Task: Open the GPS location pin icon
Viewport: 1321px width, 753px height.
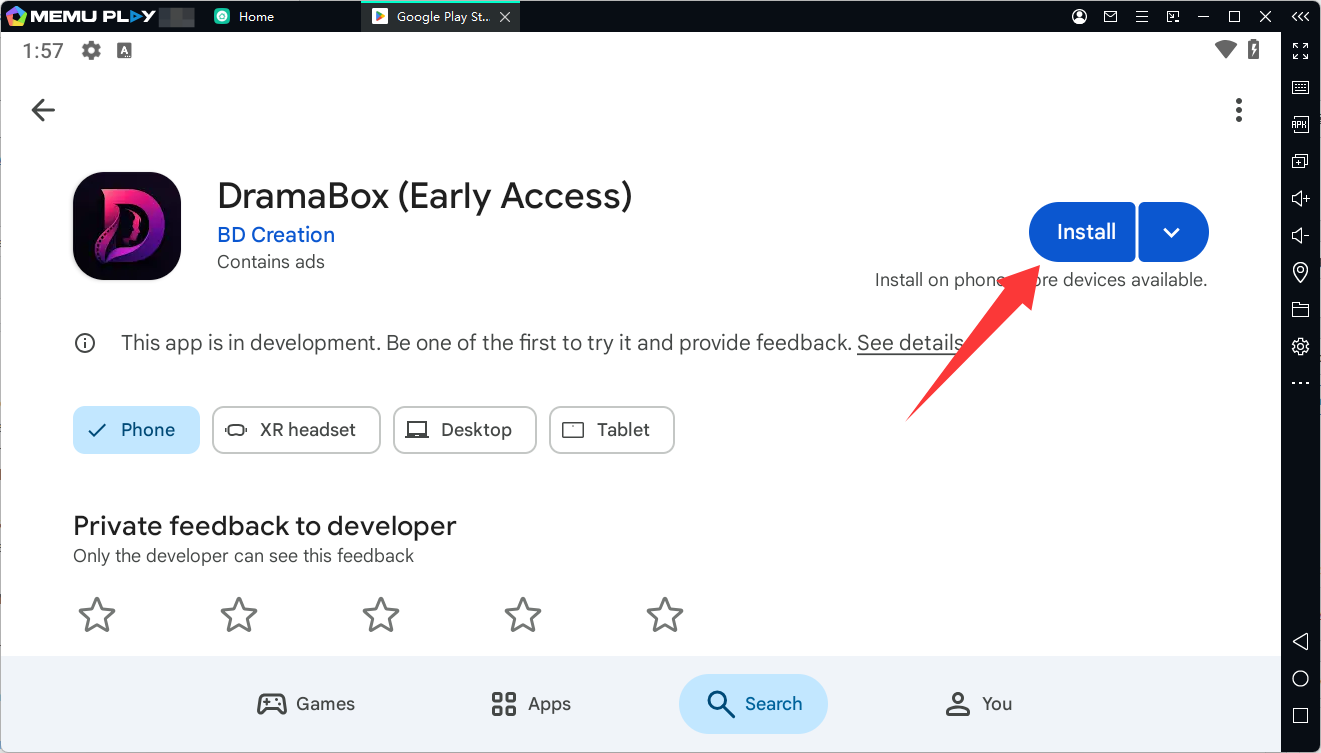Action: (1300, 272)
